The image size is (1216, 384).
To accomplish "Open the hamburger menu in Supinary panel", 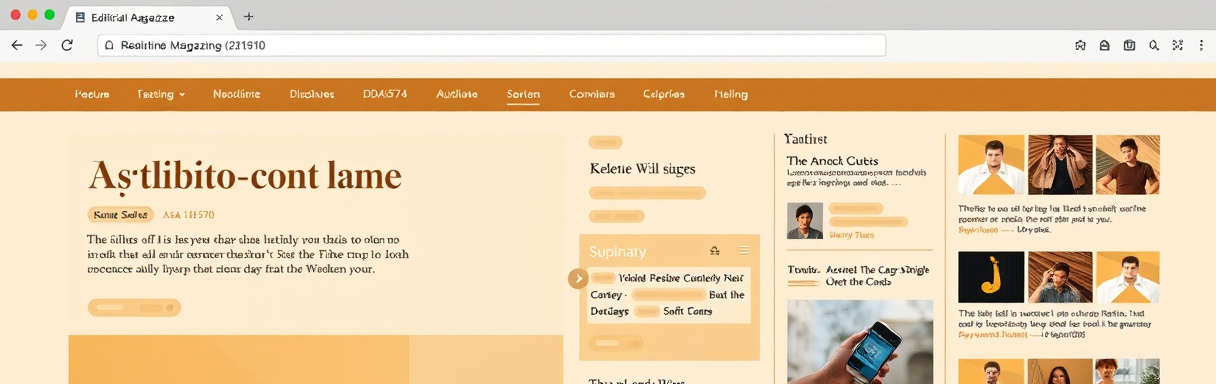I will (743, 251).
